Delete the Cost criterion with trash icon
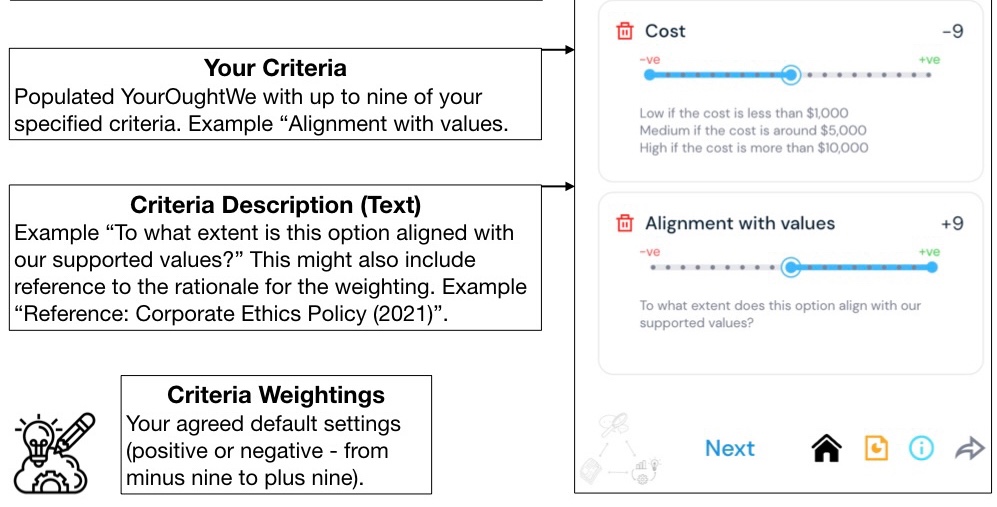997x507 pixels. click(625, 31)
